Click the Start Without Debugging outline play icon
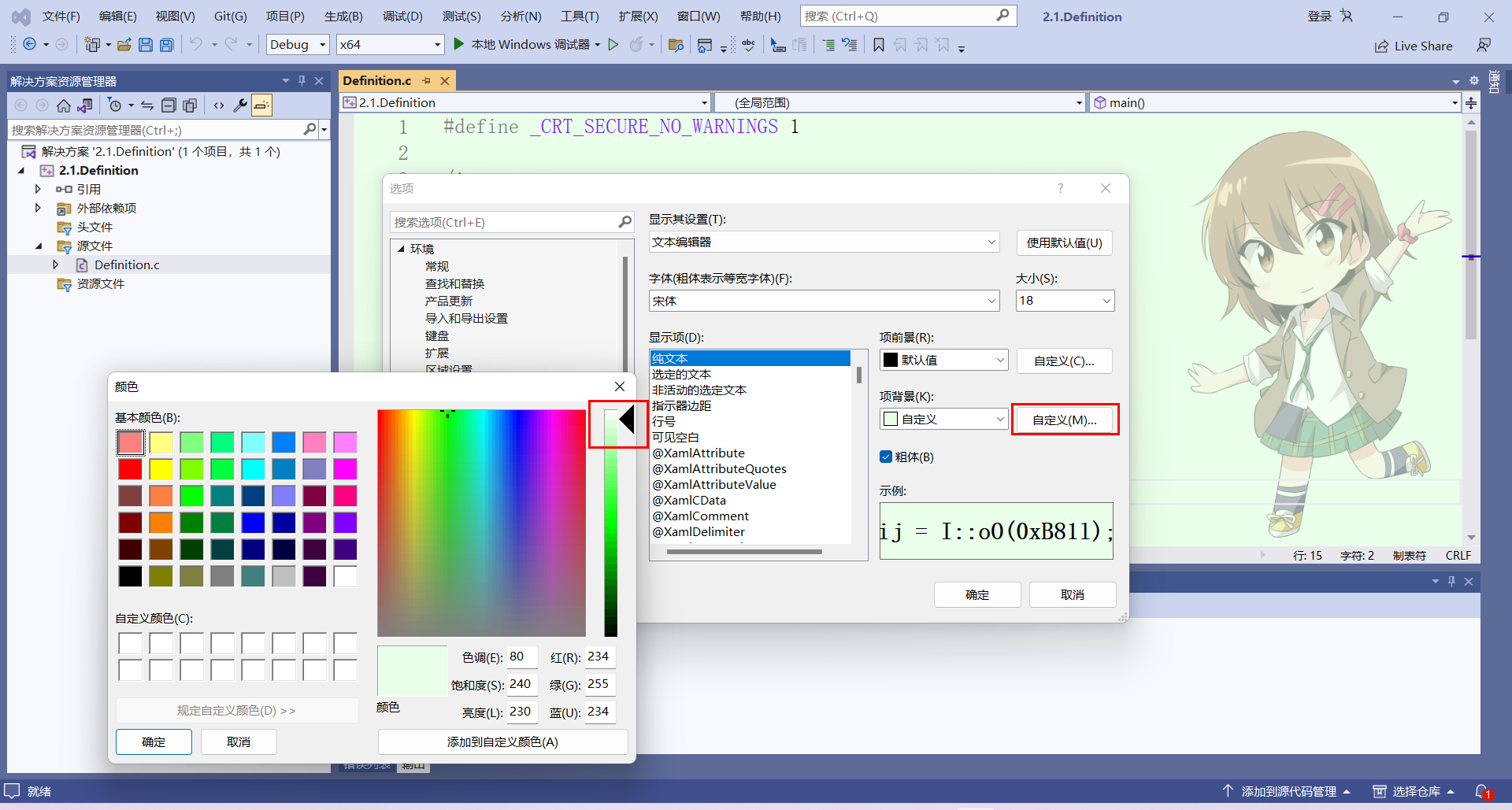The image size is (1512, 810). click(613, 45)
